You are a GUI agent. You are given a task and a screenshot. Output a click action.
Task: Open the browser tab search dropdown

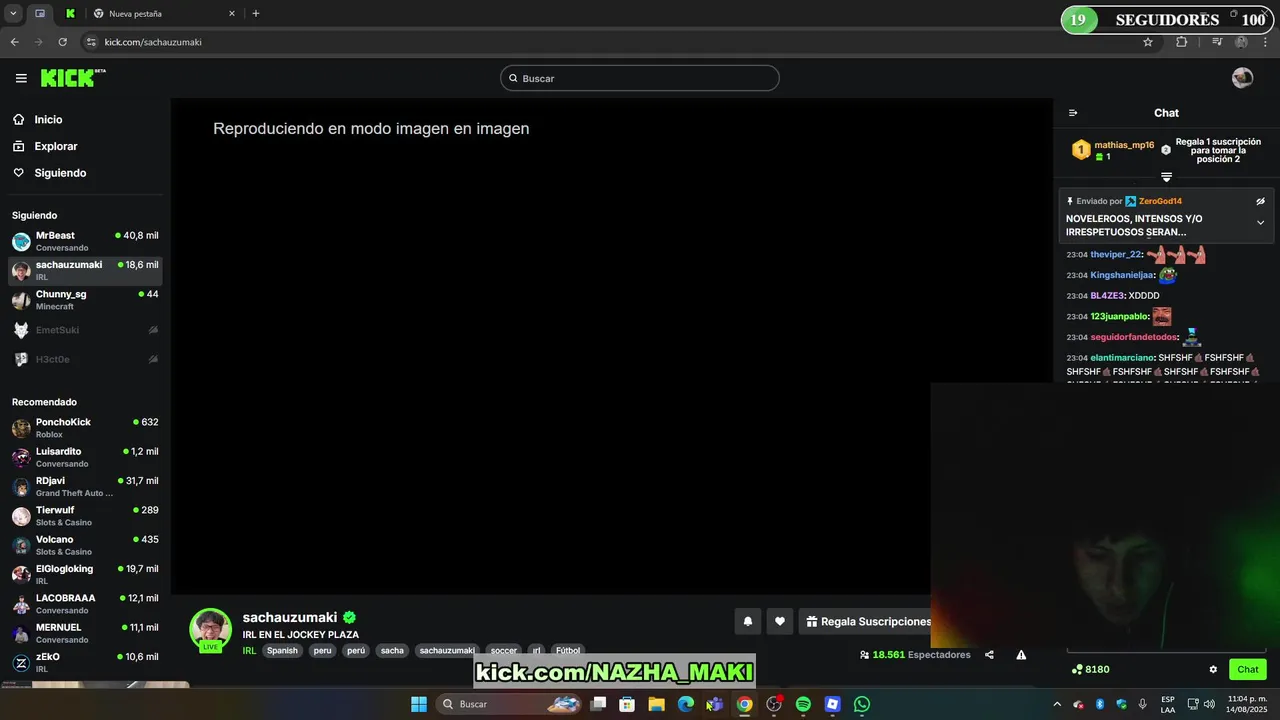point(13,13)
